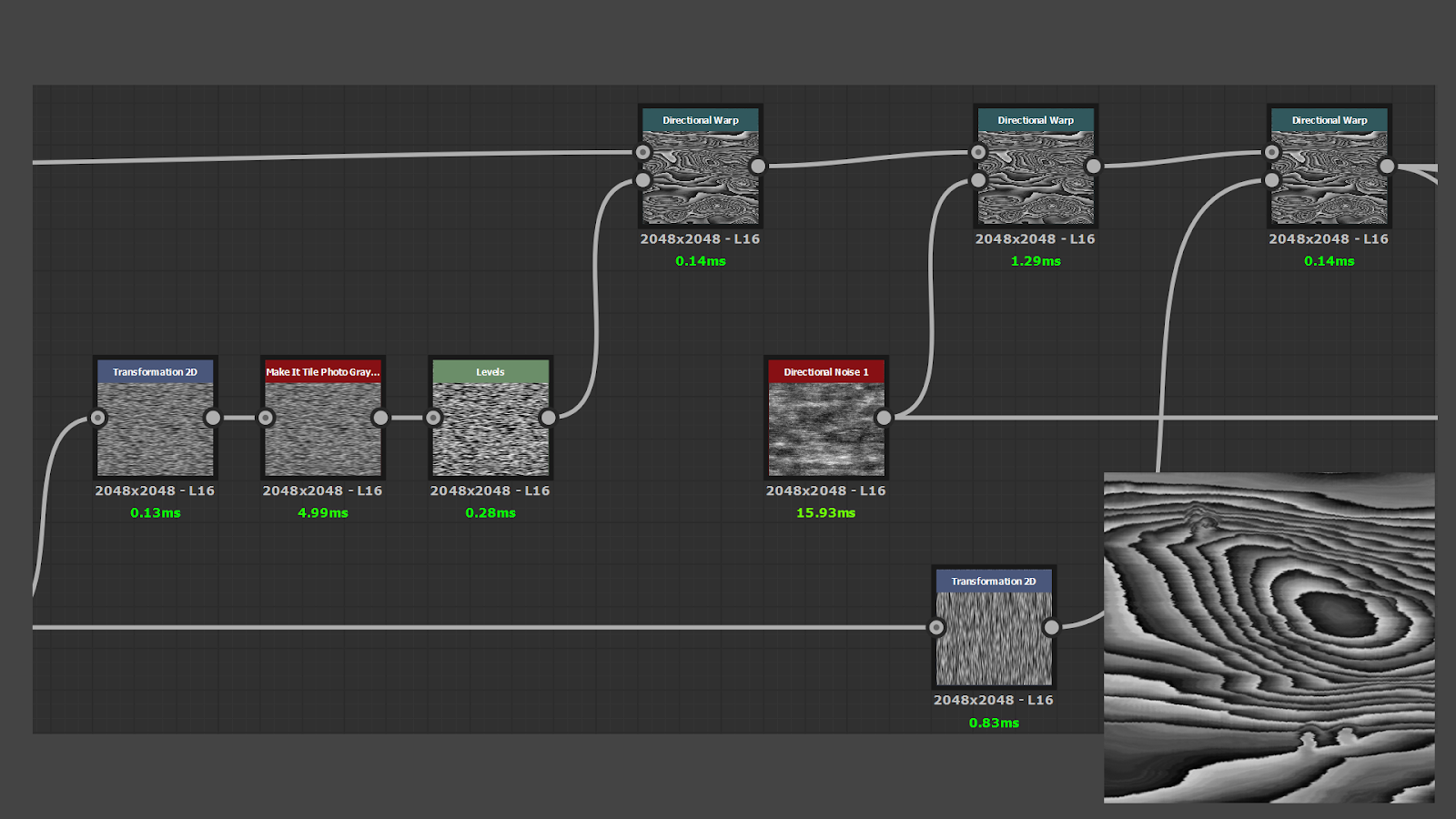Click the 0.13ms timing label
Image resolution: width=1456 pixels, height=819 pixels.
[156, 513]
